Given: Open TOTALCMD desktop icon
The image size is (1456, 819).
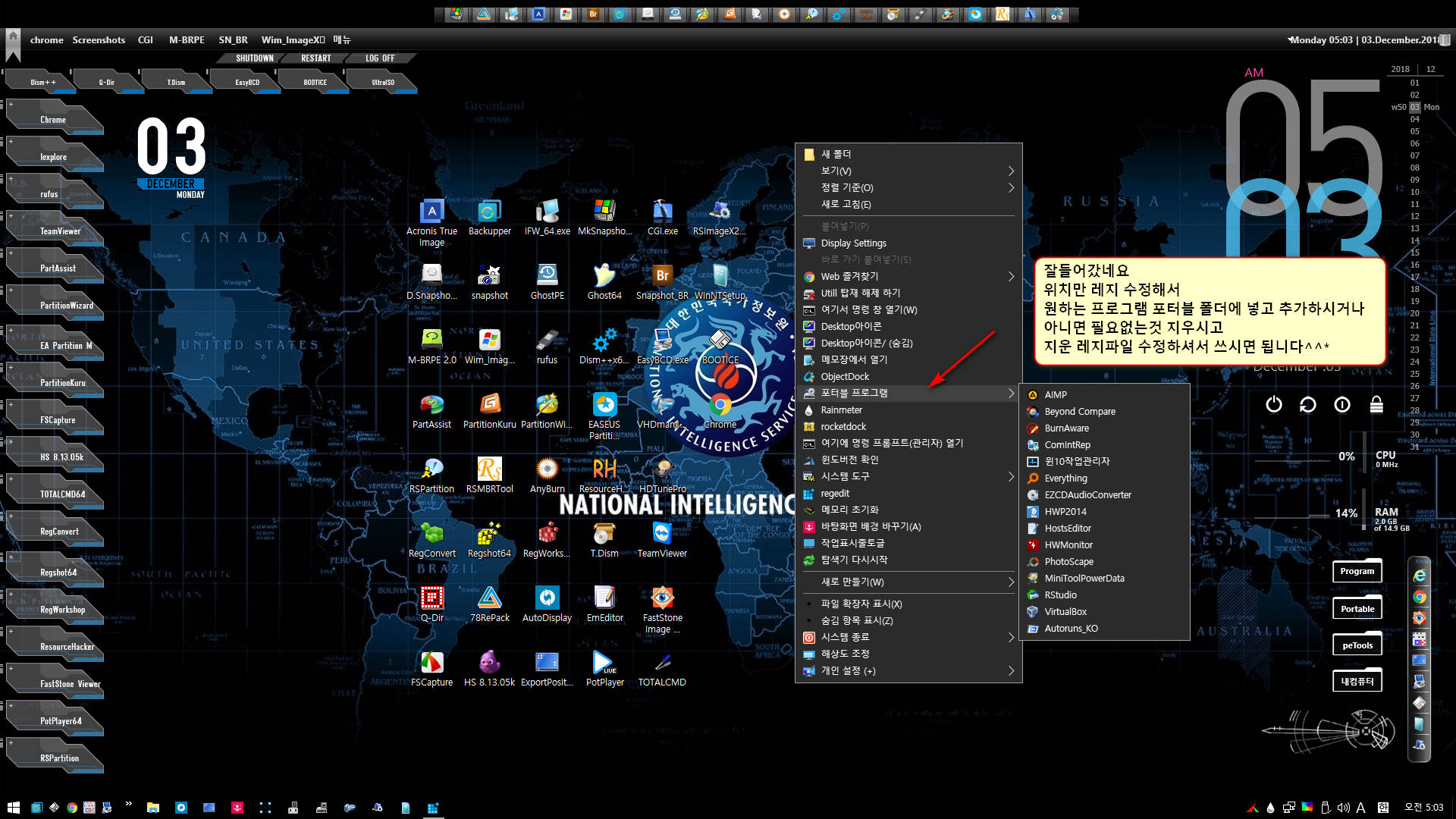Looking at the screenshot, I should (662, 670).
